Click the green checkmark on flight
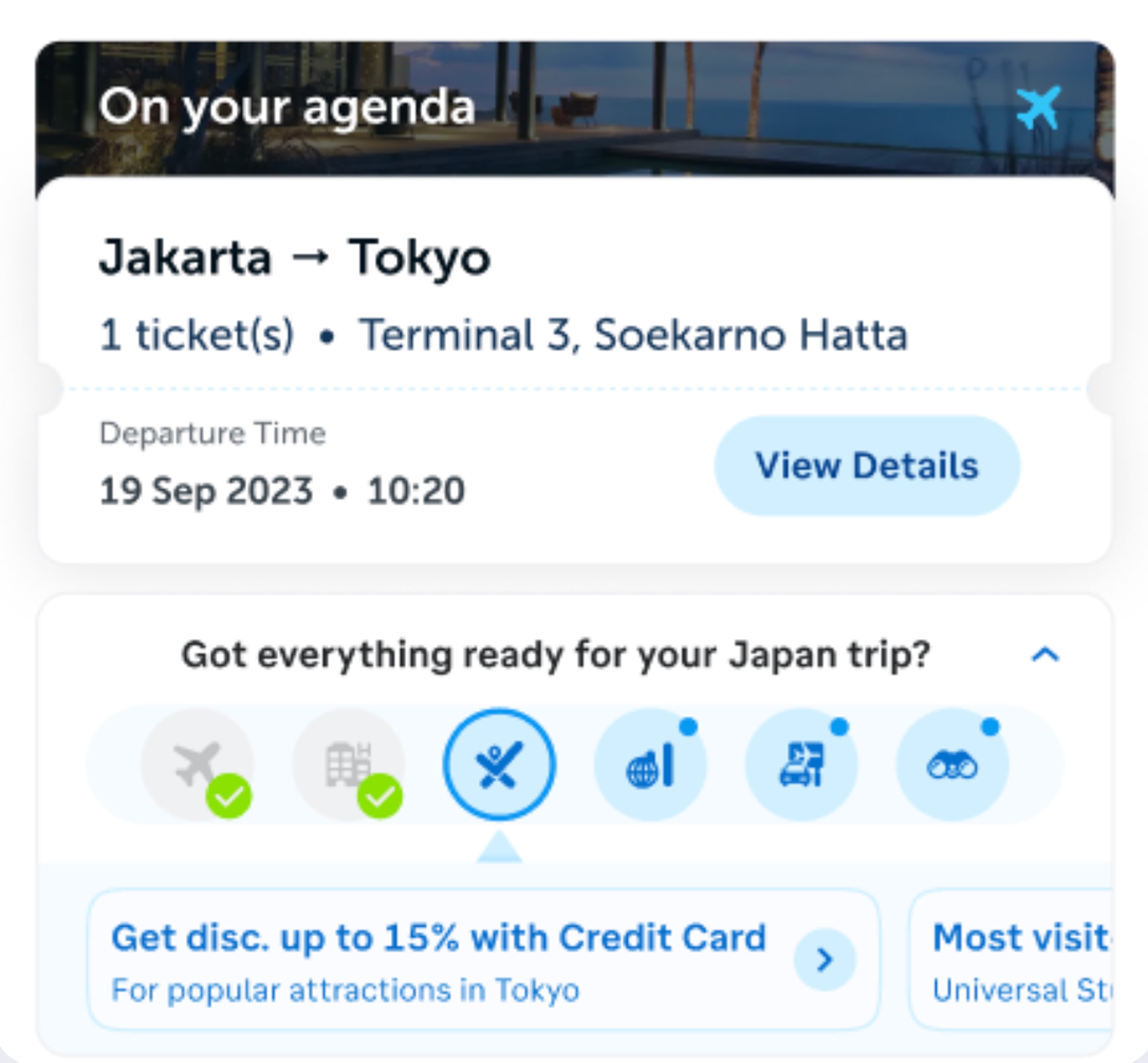The width and height of the screenshot is (1148, 1063). (x=228, y=796)
